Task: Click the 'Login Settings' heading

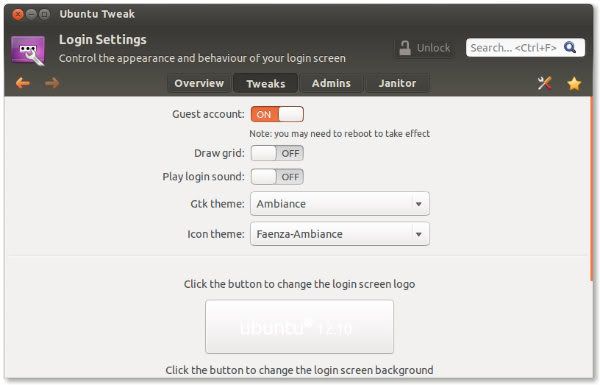Action: point(103,40)
